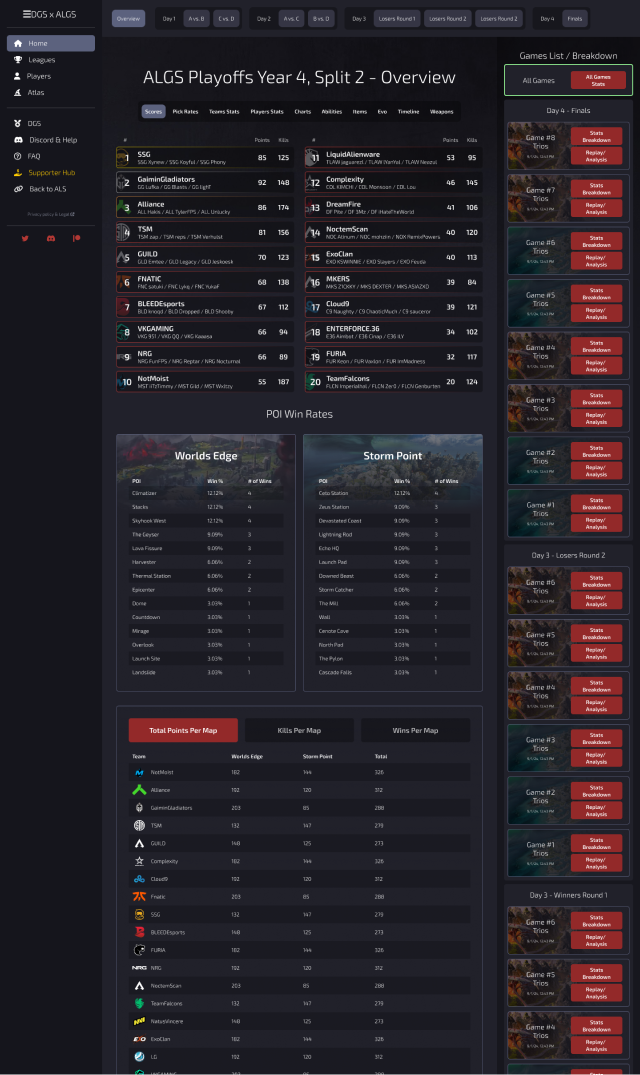Open the Losers Round 1 tab
This screenshot has height=1075, width=640.
click(396, 19)
